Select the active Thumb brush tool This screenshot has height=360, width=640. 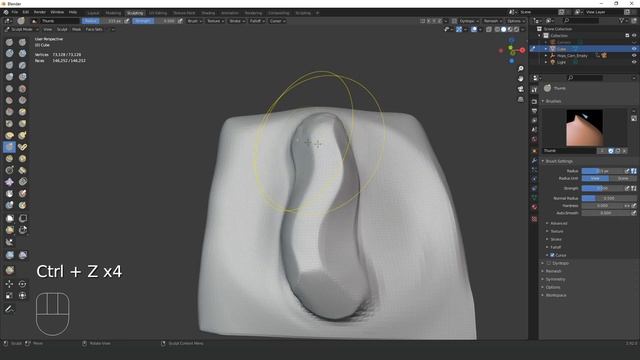9,147
